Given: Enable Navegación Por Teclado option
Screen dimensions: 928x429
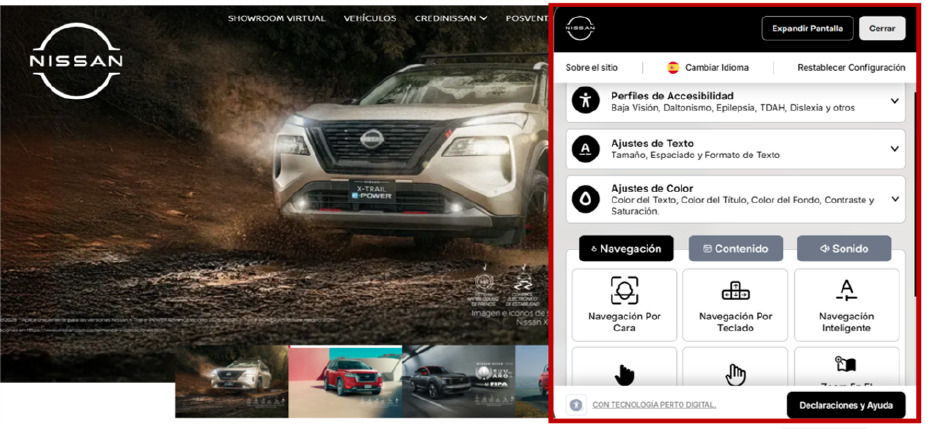Looking at the screenshot, I should (735, 305).
